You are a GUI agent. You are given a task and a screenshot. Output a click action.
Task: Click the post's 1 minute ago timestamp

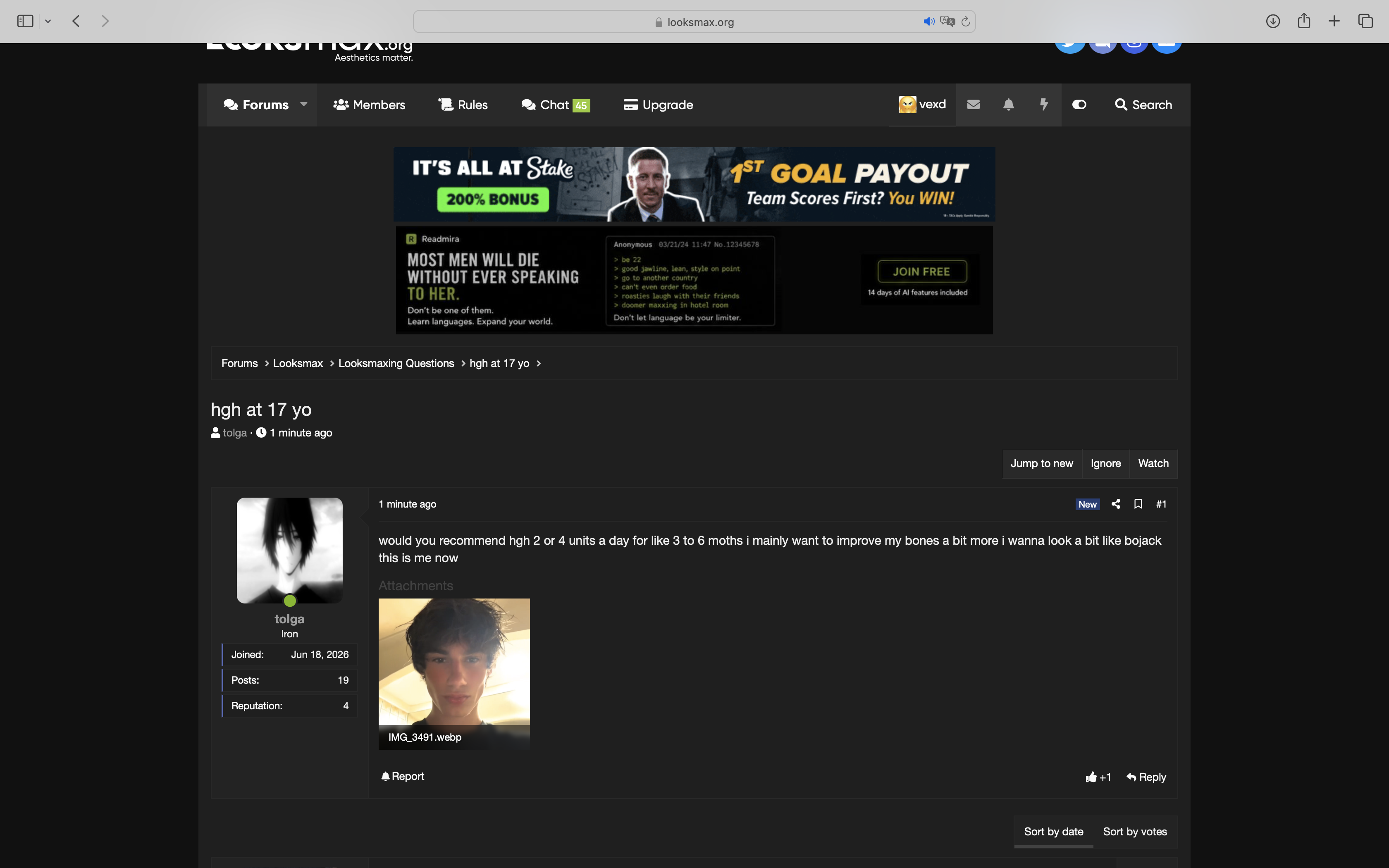pyautogui.click(x=408, y=504)
